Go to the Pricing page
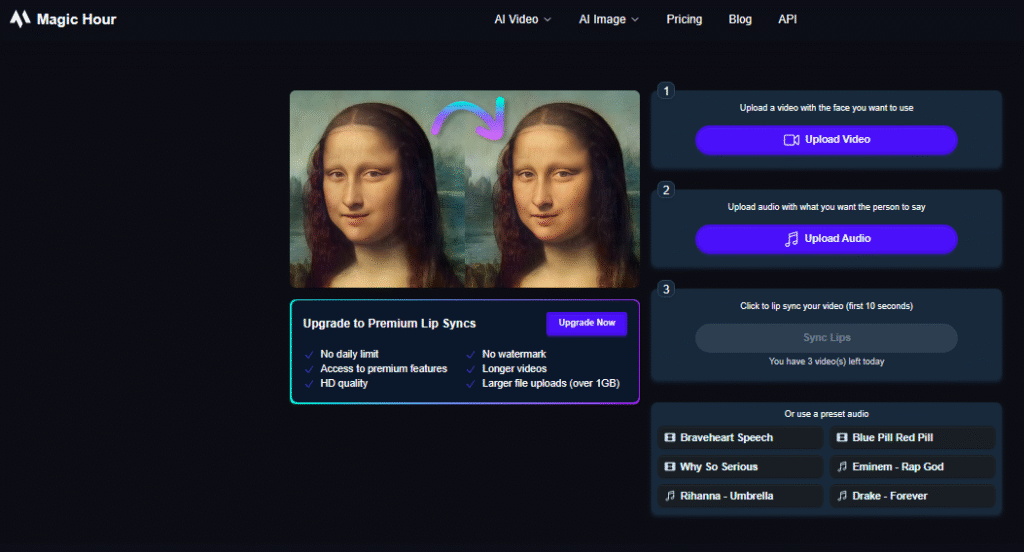The image size is (1024, 552). click(684, 20)
